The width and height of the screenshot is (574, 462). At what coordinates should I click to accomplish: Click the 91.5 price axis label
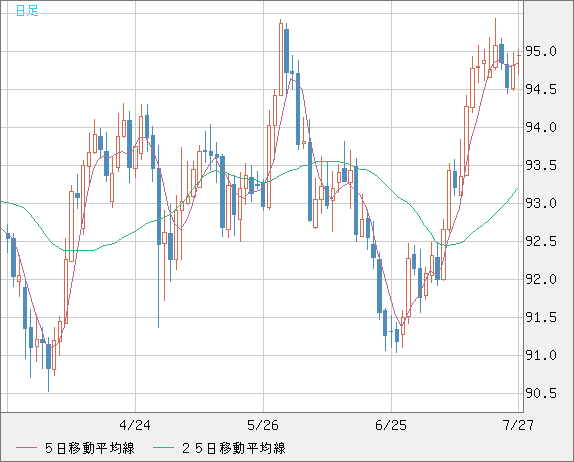[541, 317]
